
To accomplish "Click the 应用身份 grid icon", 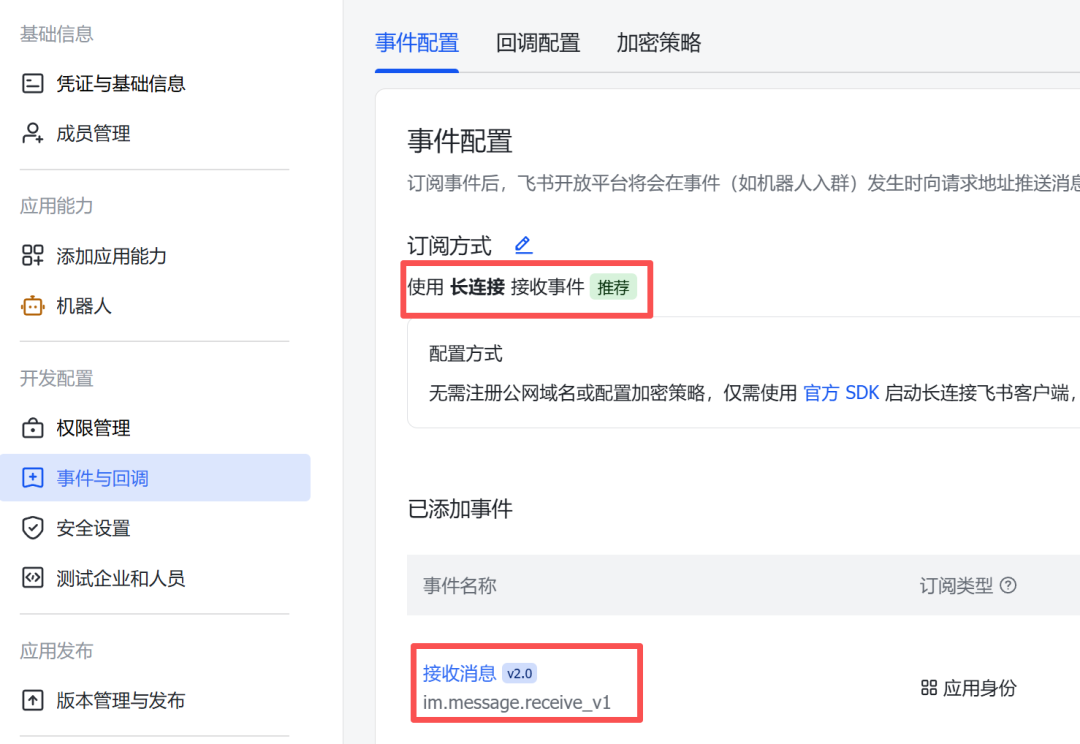I will (x=928, y=688).
